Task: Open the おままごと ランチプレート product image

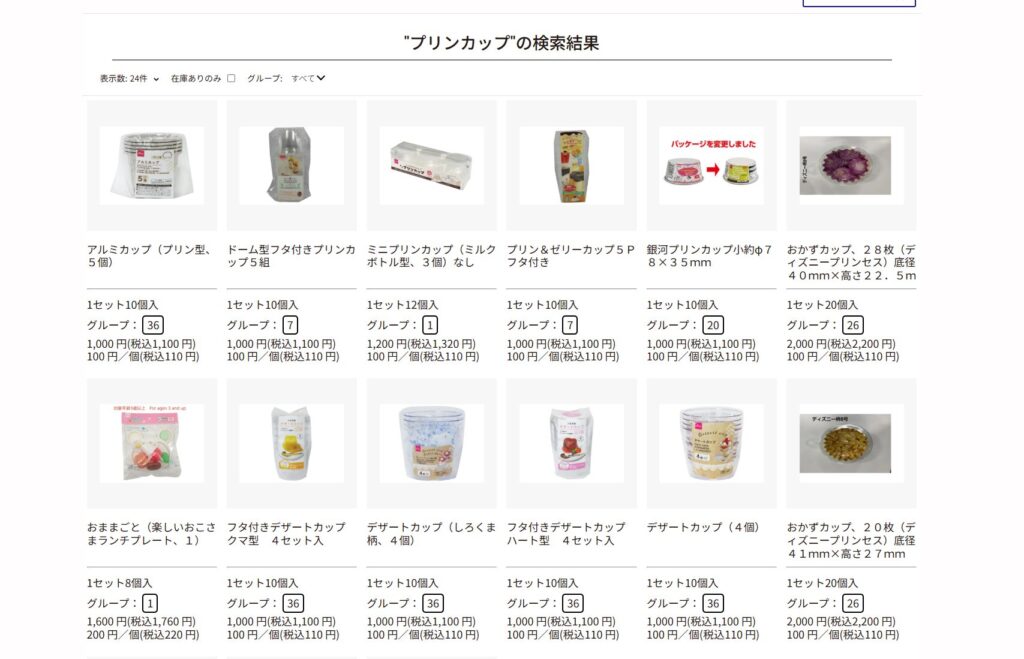Action: pyautogui.click(x=152, y=443)
